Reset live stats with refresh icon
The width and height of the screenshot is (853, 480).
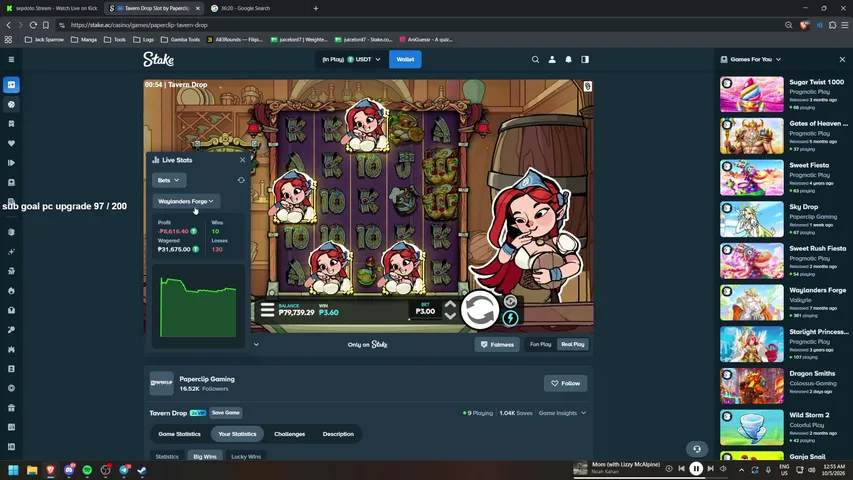[241, 180]
